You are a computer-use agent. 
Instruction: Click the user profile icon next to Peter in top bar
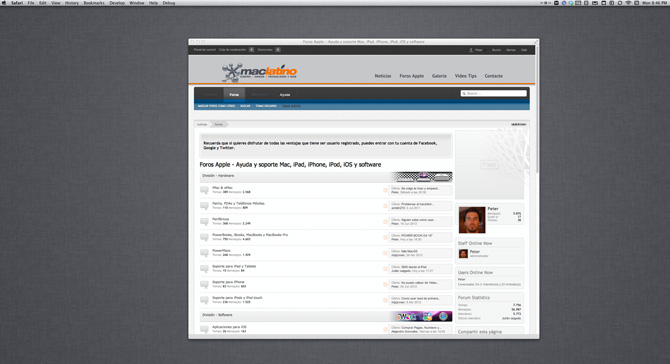[471, 50]
